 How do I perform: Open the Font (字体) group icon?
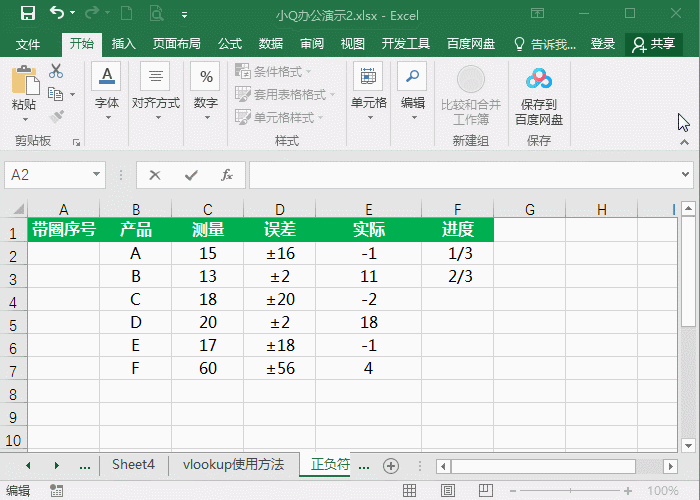pyautogui.click(x=107, y=76)
